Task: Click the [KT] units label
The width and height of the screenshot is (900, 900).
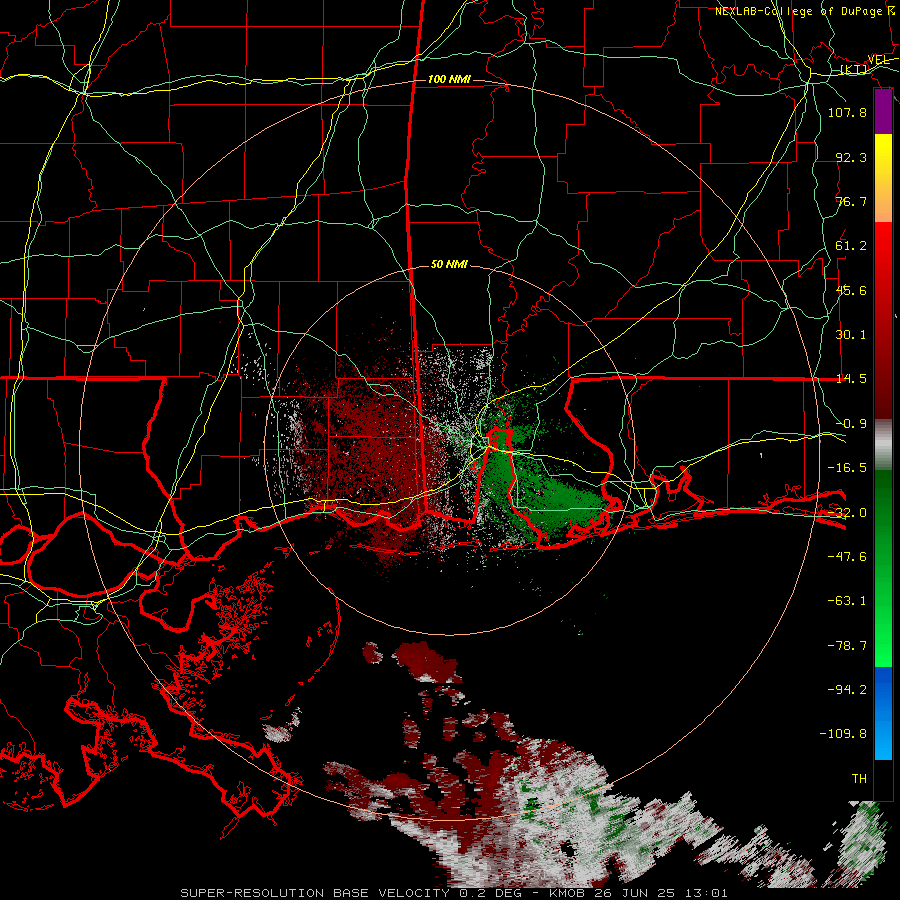Action: point(854,70)
